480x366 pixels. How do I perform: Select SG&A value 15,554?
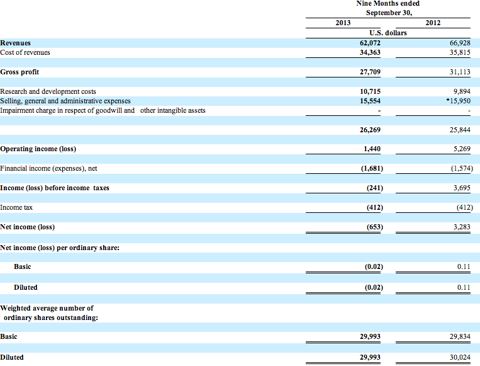[370, 101]
